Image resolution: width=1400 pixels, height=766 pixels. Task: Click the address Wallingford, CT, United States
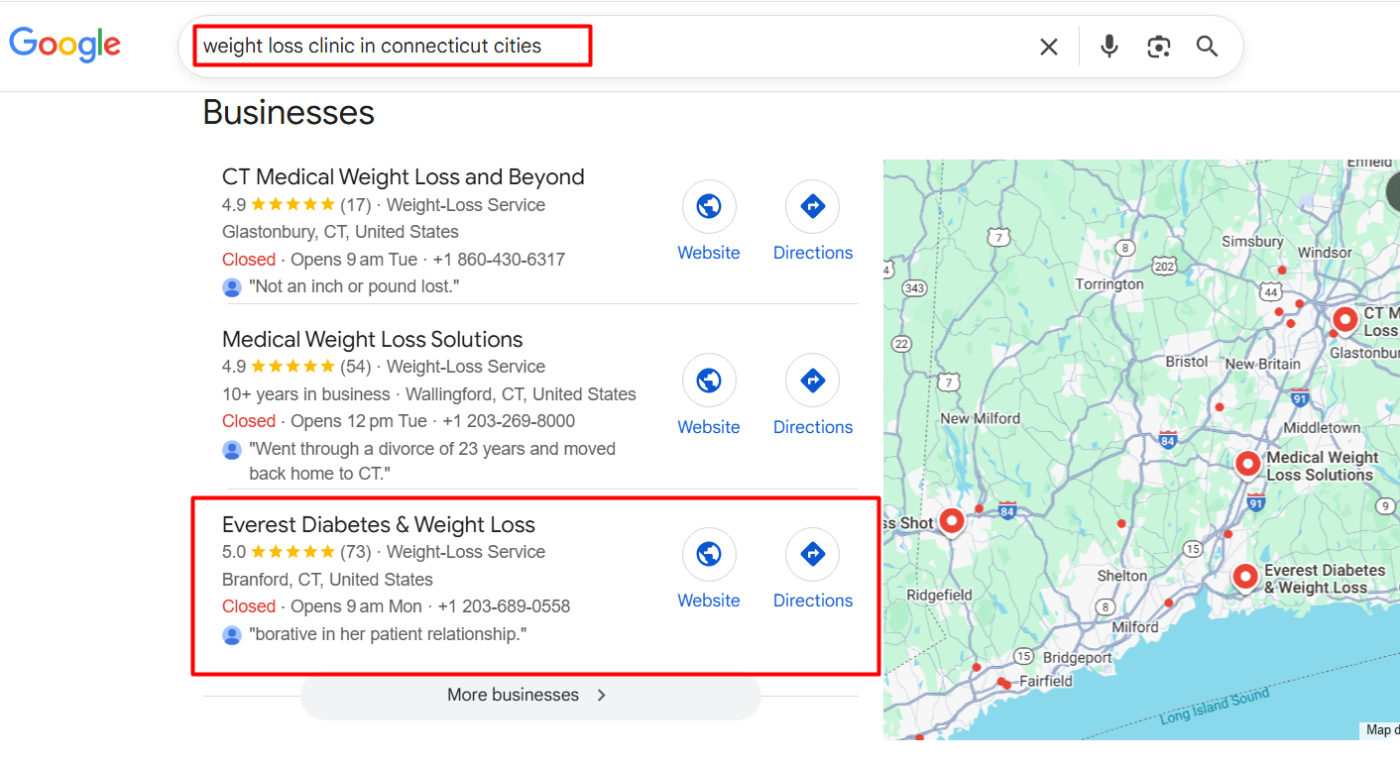(521, 394)
